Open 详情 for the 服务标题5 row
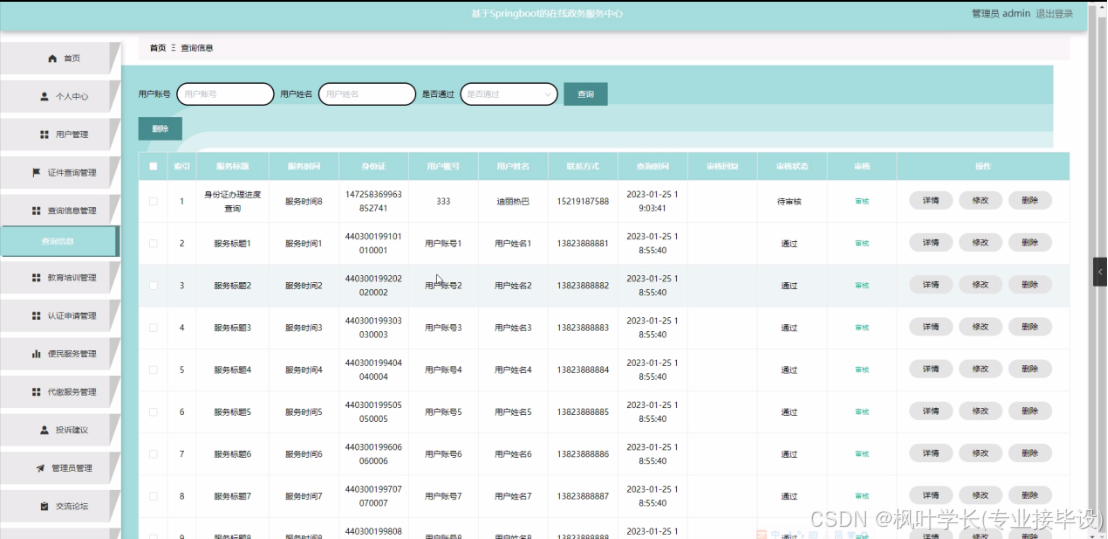The width and height of the screenshot is (1108, 539). point(931,411)
